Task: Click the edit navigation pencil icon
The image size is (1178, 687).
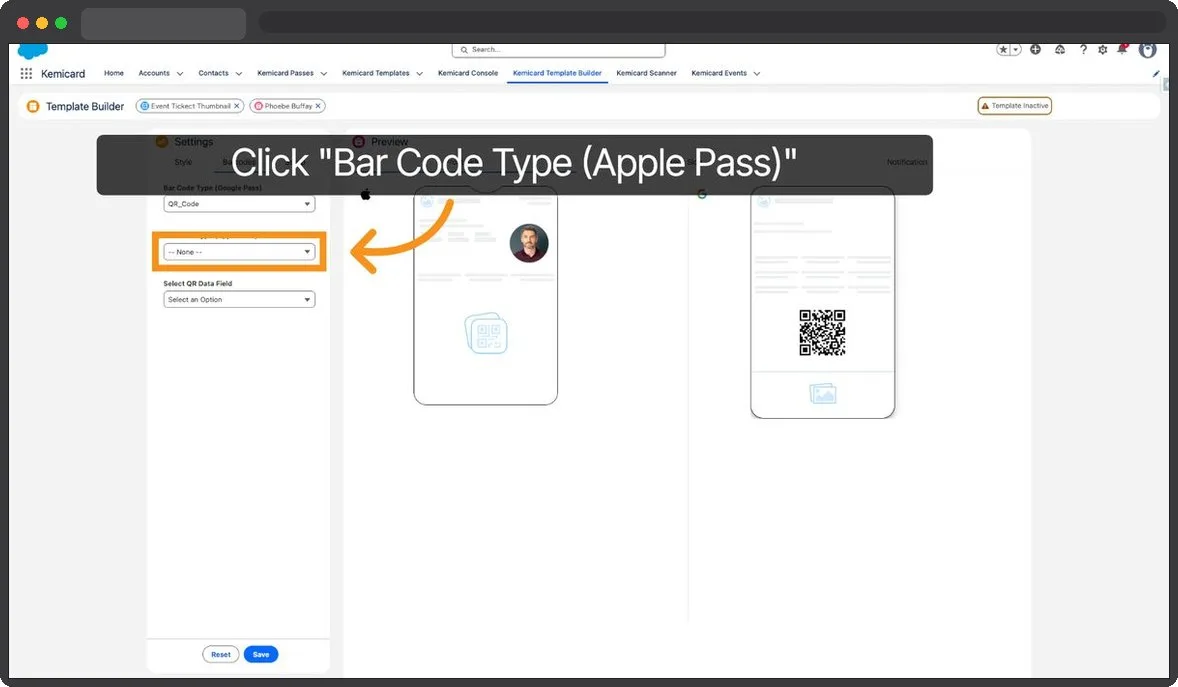Action: (1155, 74)
